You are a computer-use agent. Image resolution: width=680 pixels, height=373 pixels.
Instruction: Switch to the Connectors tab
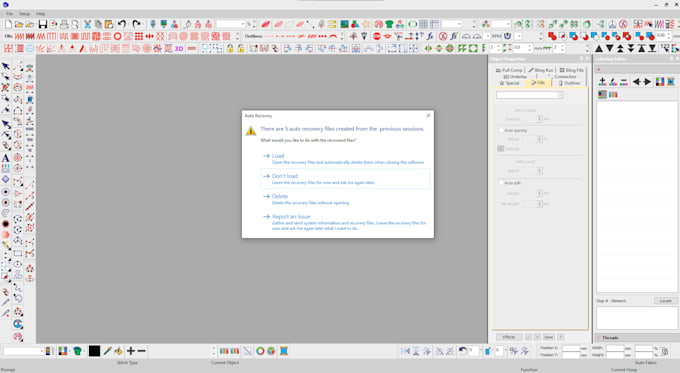565,76
